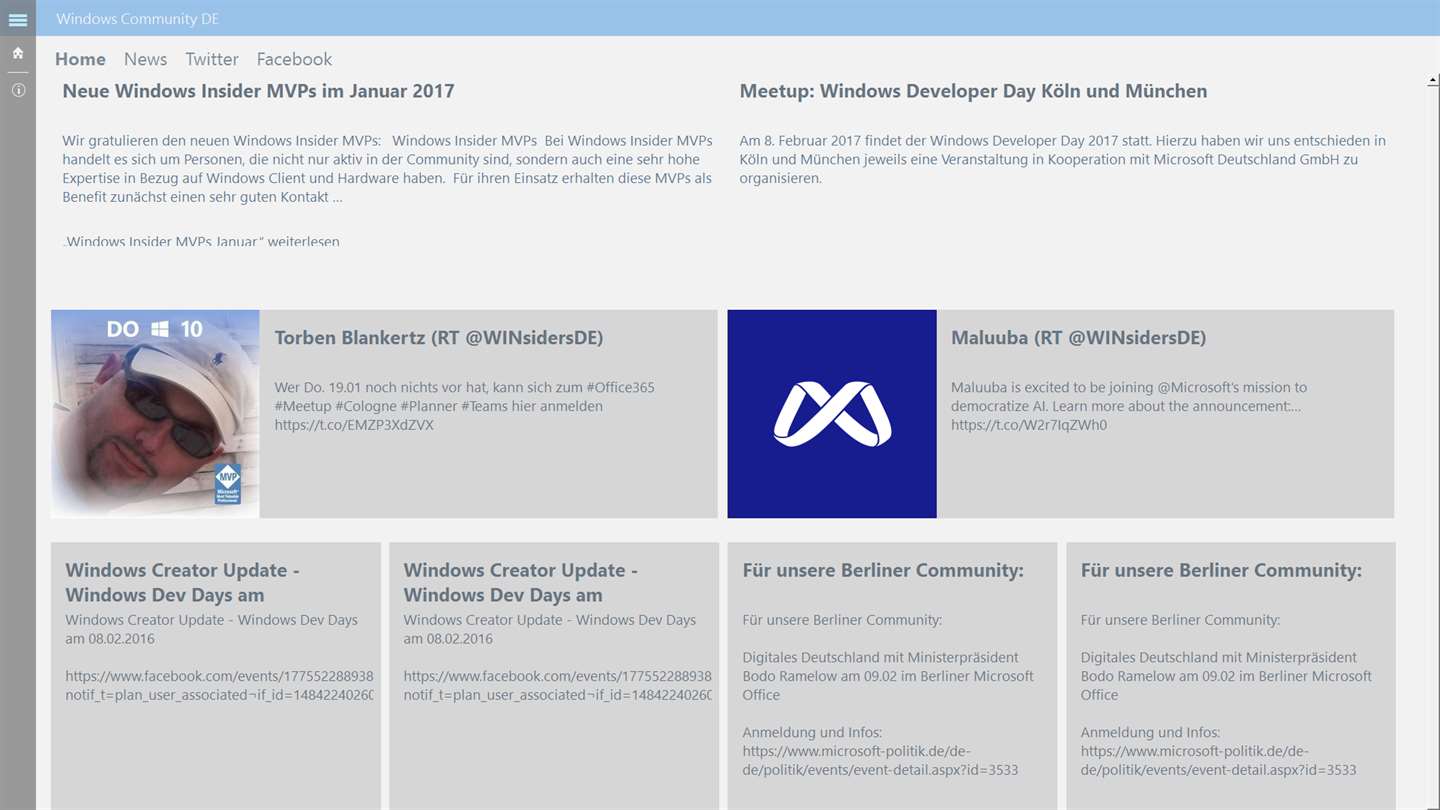Viewport: 1440px width, 810px height.
Task: Open the Twitter tab
Action: (x=212, y=59)
